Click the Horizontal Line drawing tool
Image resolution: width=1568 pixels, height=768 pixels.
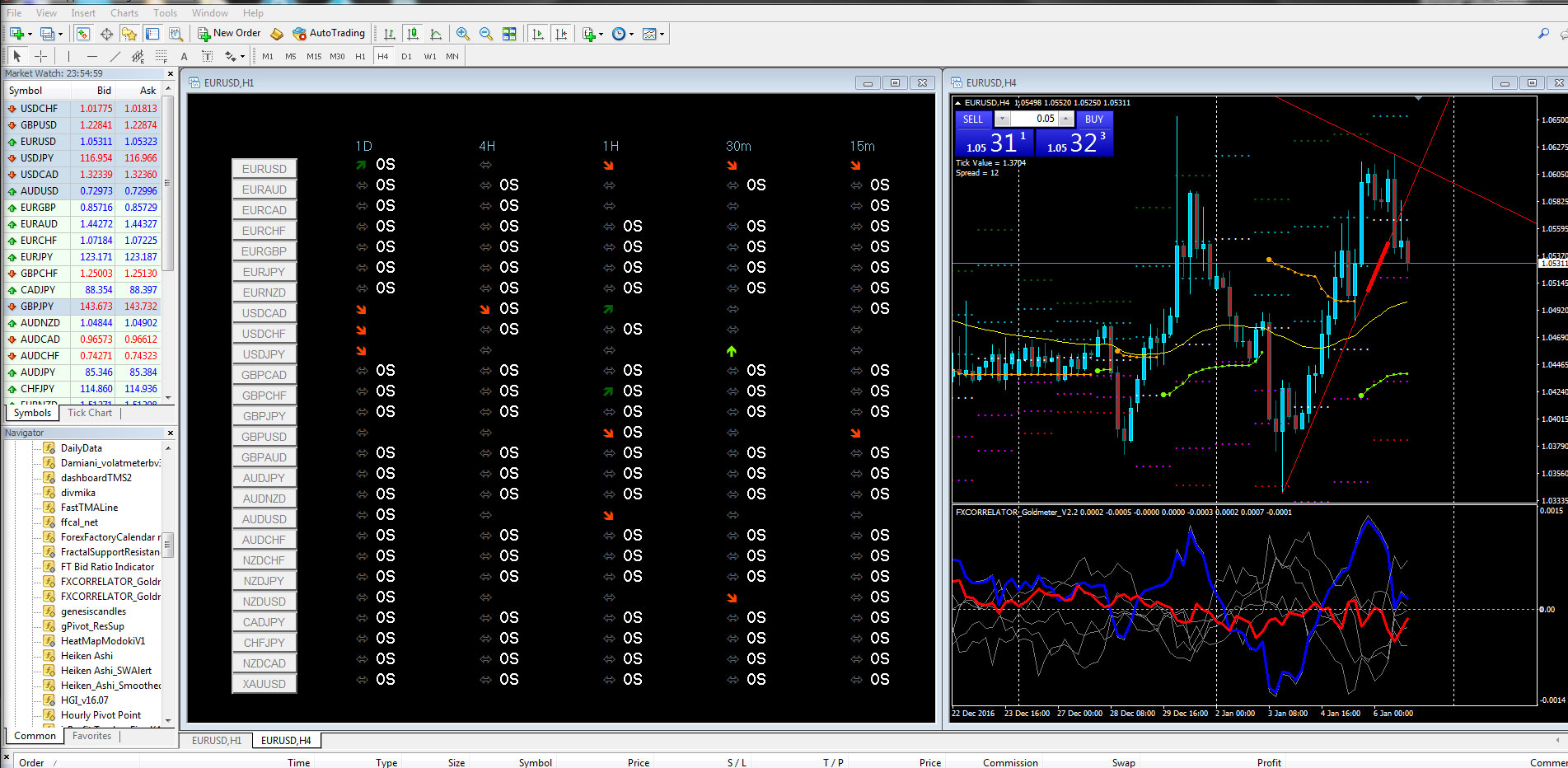pos(91,56)
